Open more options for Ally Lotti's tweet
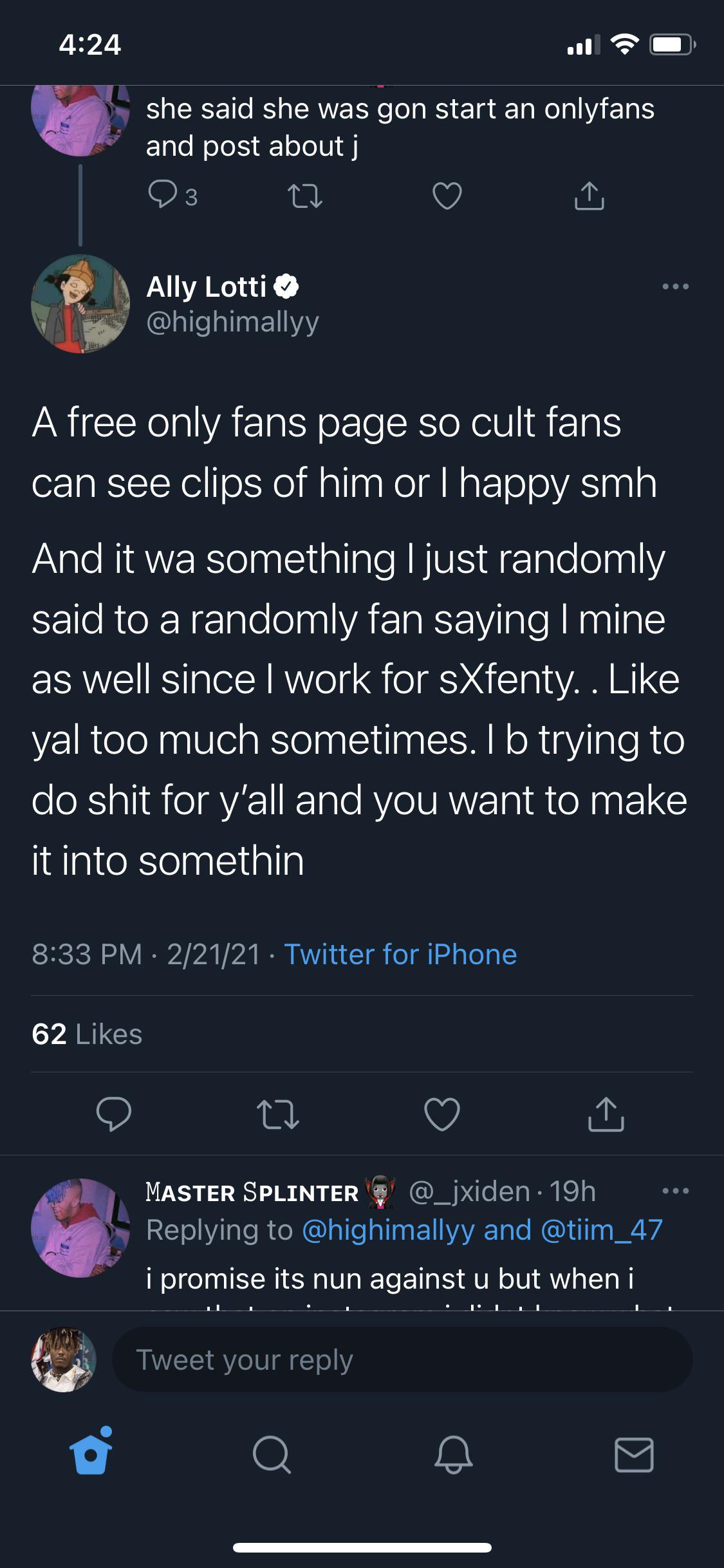 pyautogui.click(x=676, y=286)
